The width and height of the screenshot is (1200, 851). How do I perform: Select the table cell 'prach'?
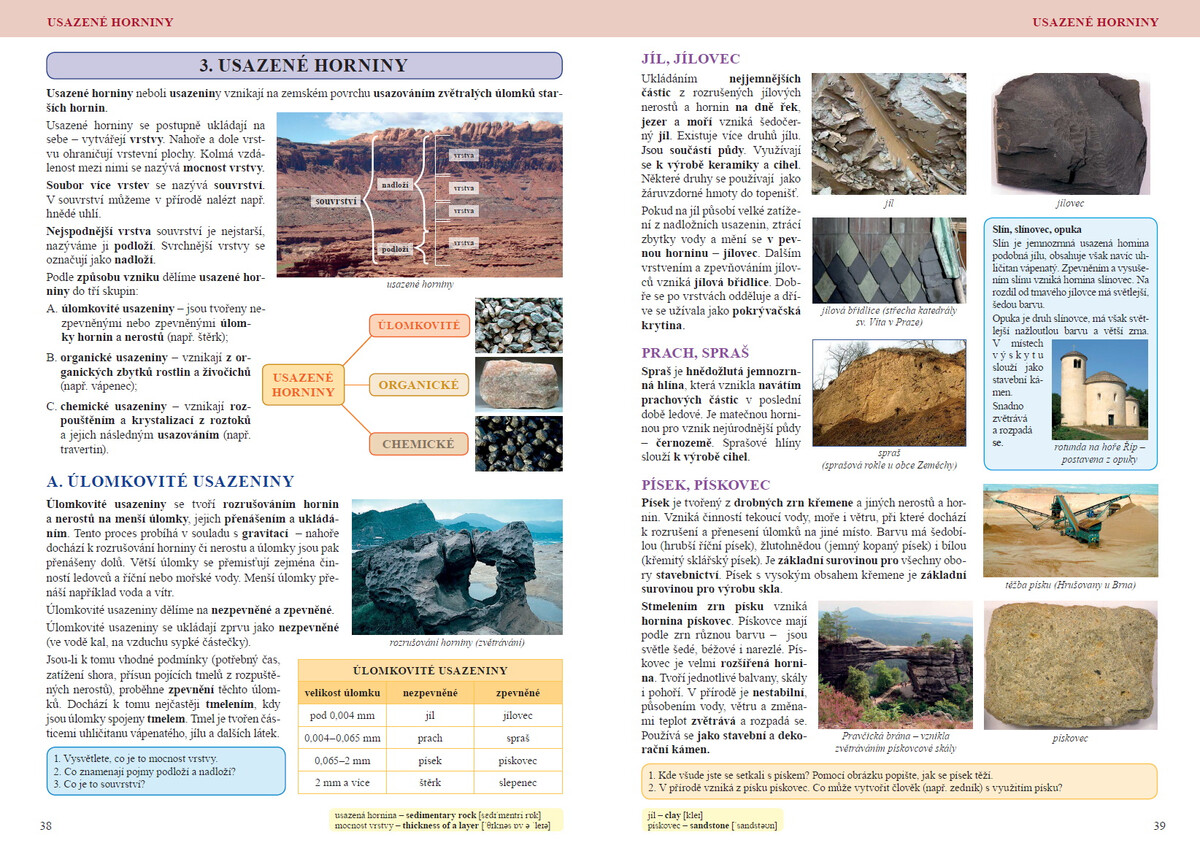click(x=429, y=738)
